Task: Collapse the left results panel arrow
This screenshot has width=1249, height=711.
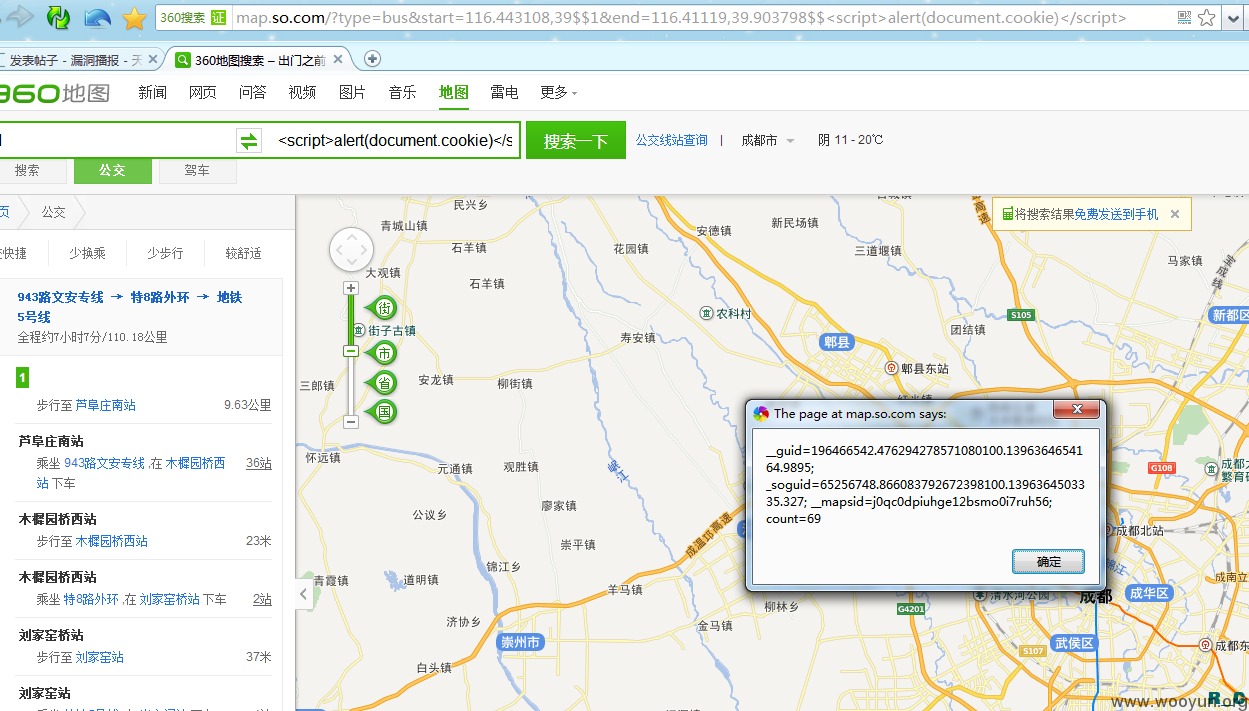Action: [x=303, y=594]
